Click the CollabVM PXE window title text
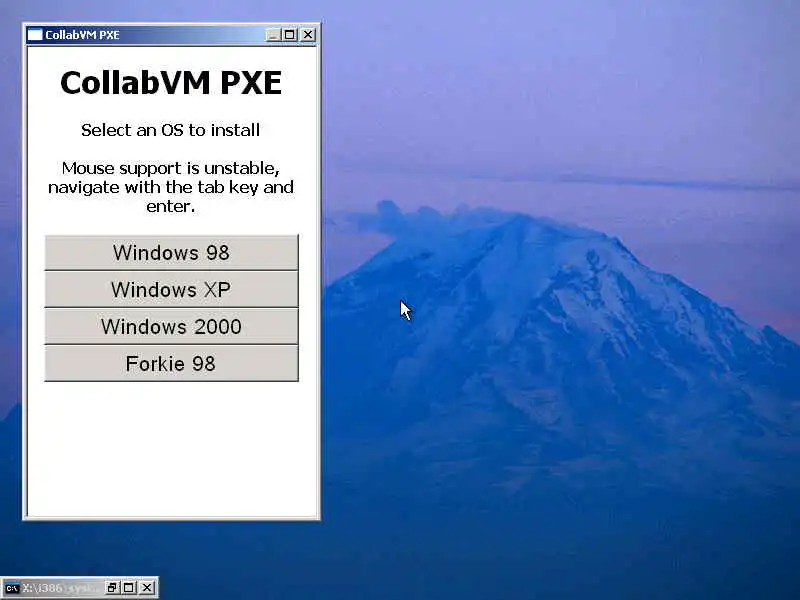This screenshot has width=800, height=600. (x=82, y=35)
